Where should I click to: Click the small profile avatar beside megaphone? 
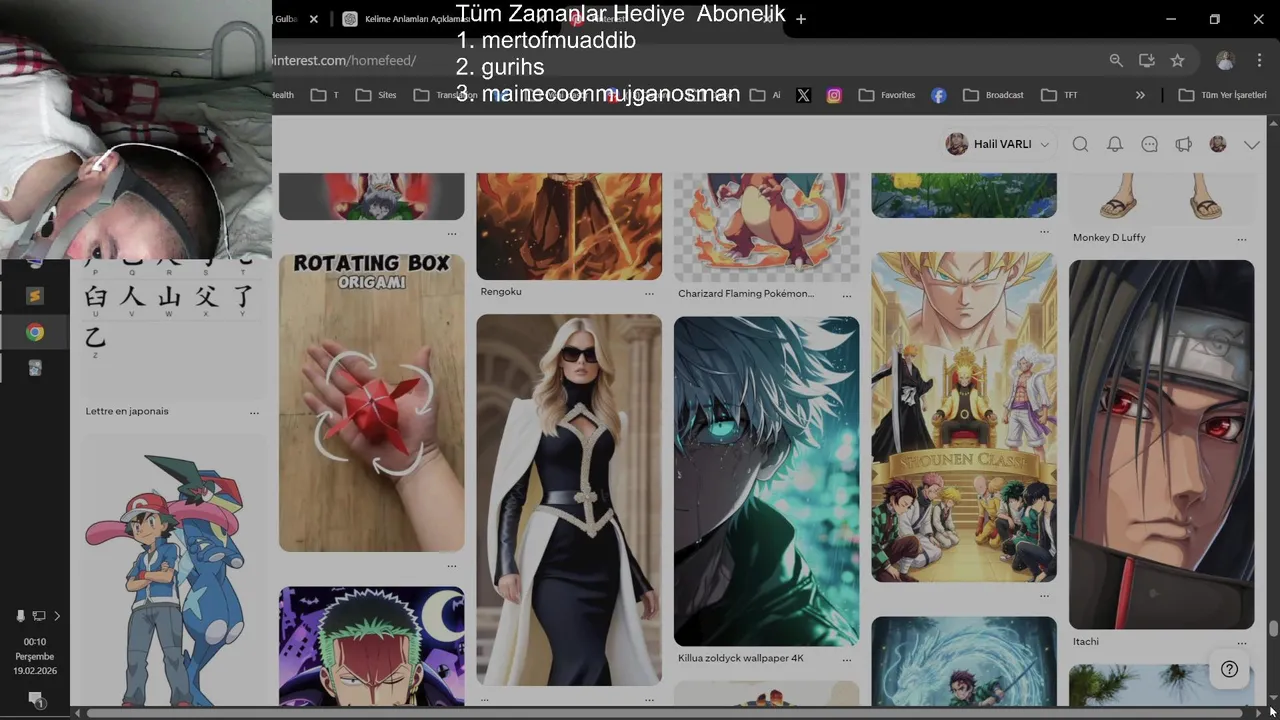(1218, 145)
